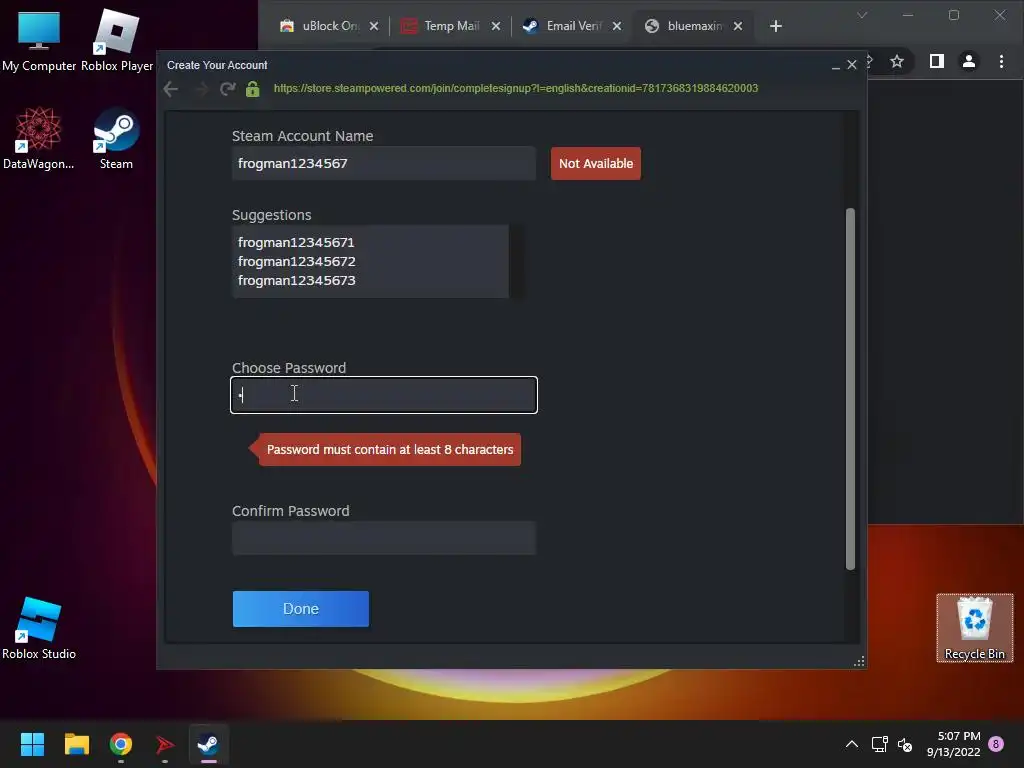Open Chrome from the taskbar
Image resolution: width=1024 pixels, height=768 pixels.
click(x=121, y=744)
